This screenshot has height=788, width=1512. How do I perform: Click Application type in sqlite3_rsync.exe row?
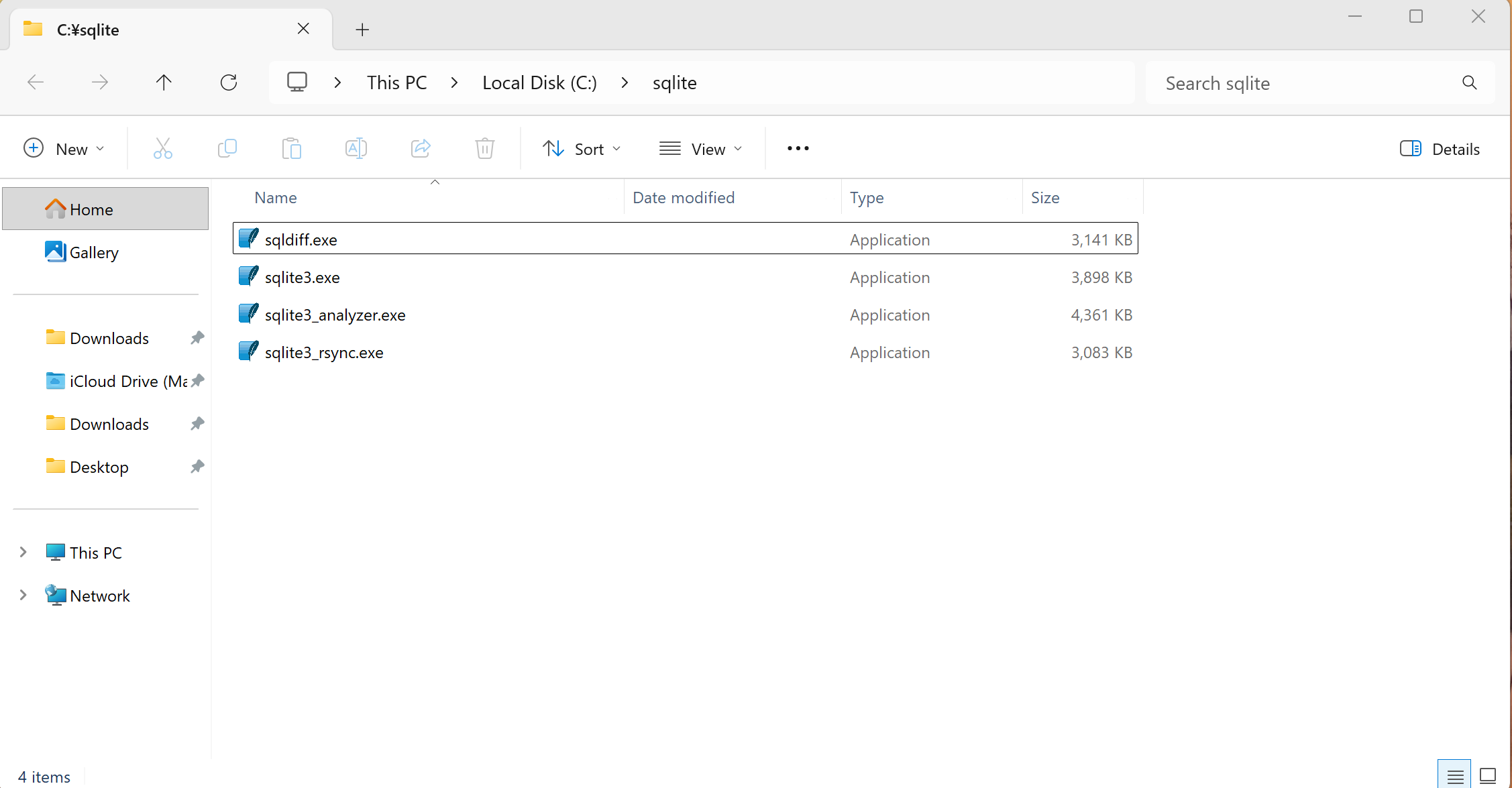889,352
